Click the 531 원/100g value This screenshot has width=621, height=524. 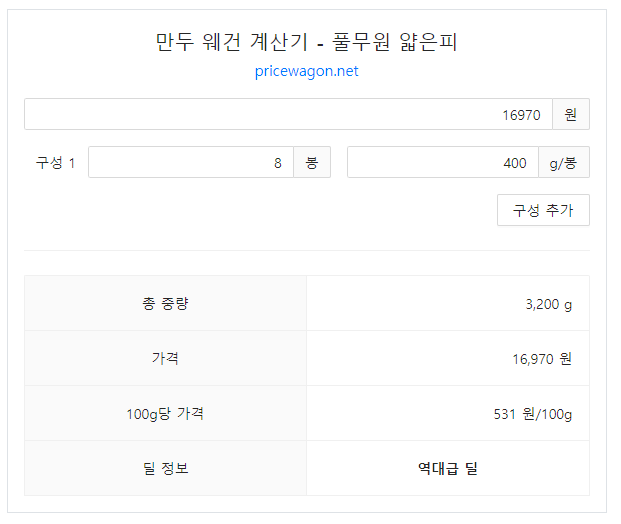[x=533, y=414]
